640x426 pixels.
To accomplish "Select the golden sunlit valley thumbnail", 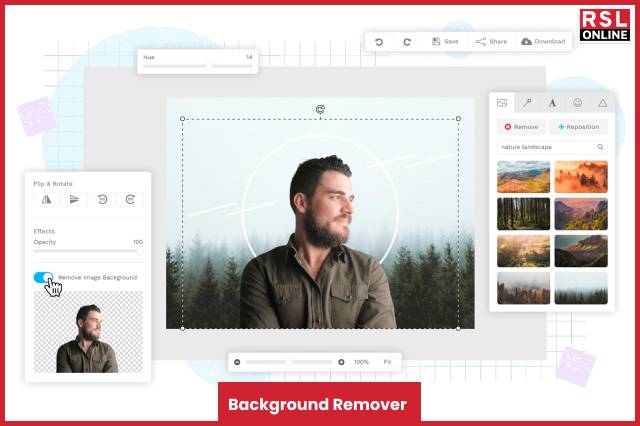I will click(x=524, y=251).
